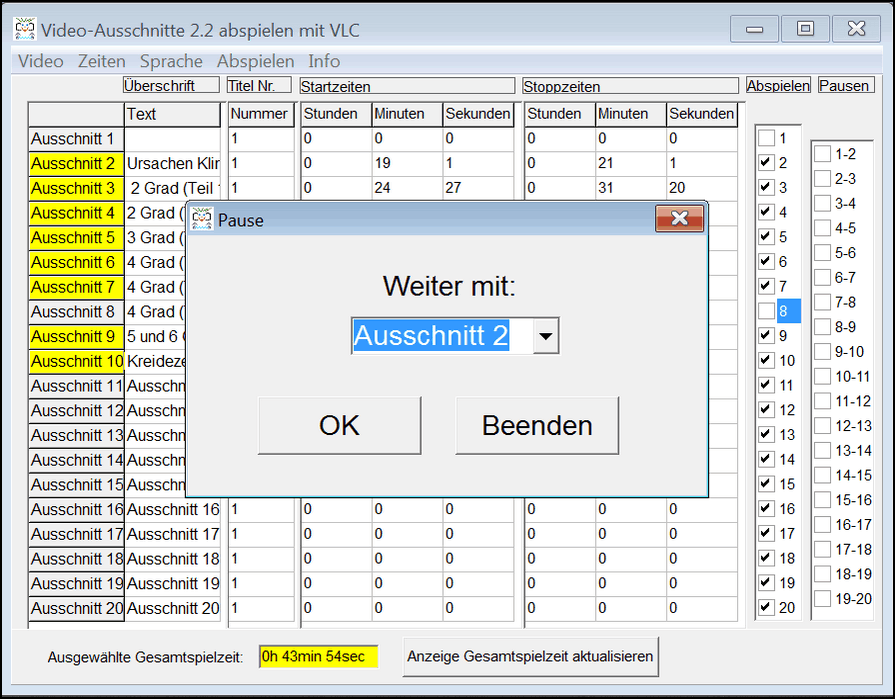Minimize the Video-Ausschnitte window

coord(755,29)
